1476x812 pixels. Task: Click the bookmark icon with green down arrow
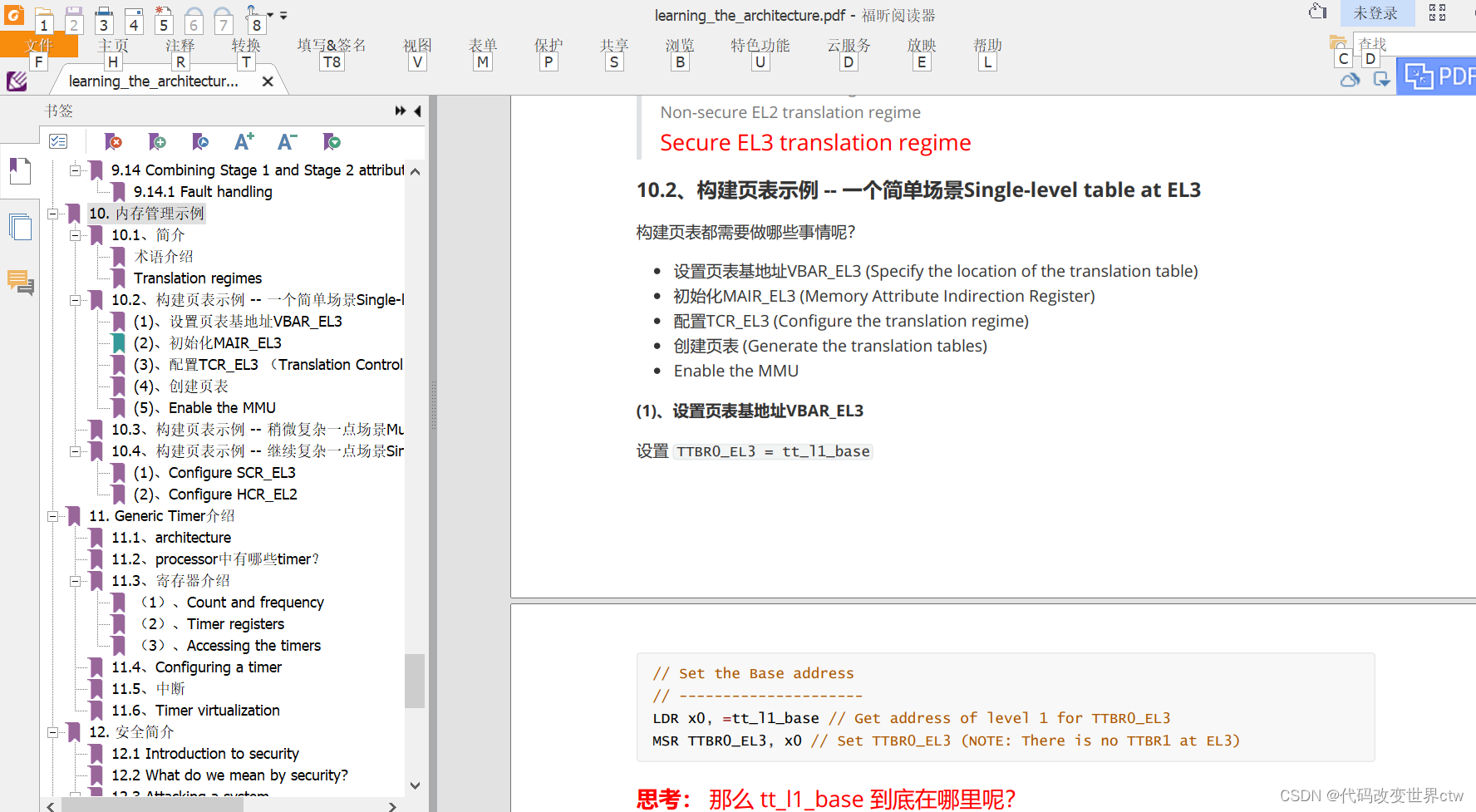(332, 141)
